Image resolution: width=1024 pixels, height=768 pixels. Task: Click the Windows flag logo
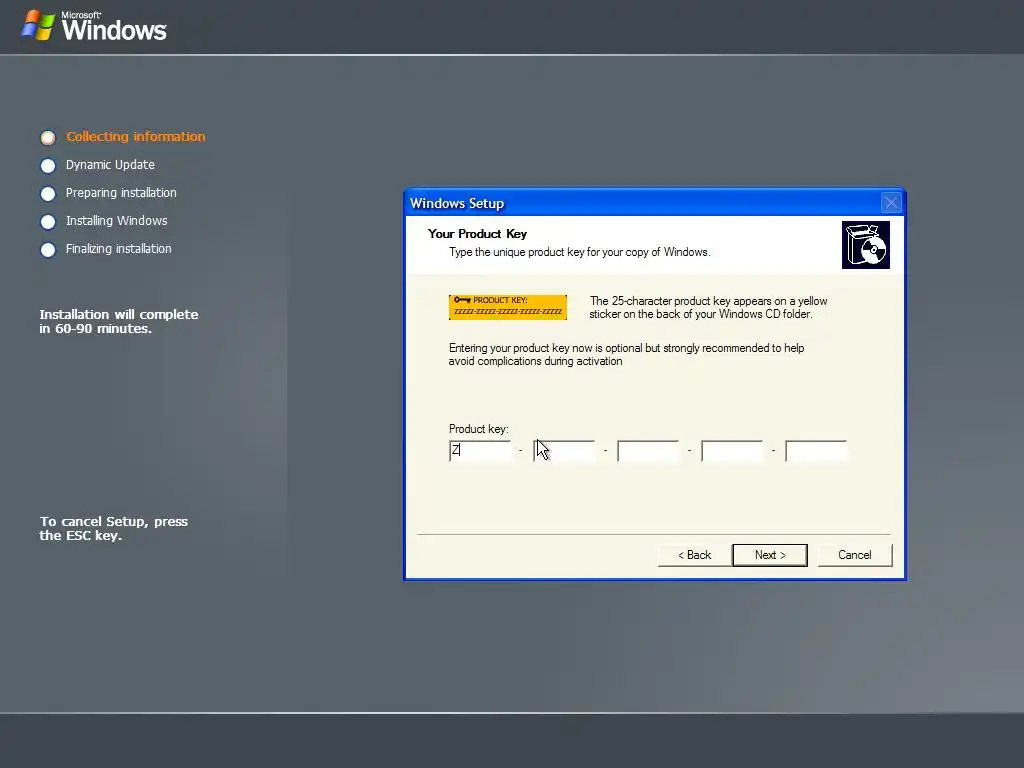pos(38,25)
